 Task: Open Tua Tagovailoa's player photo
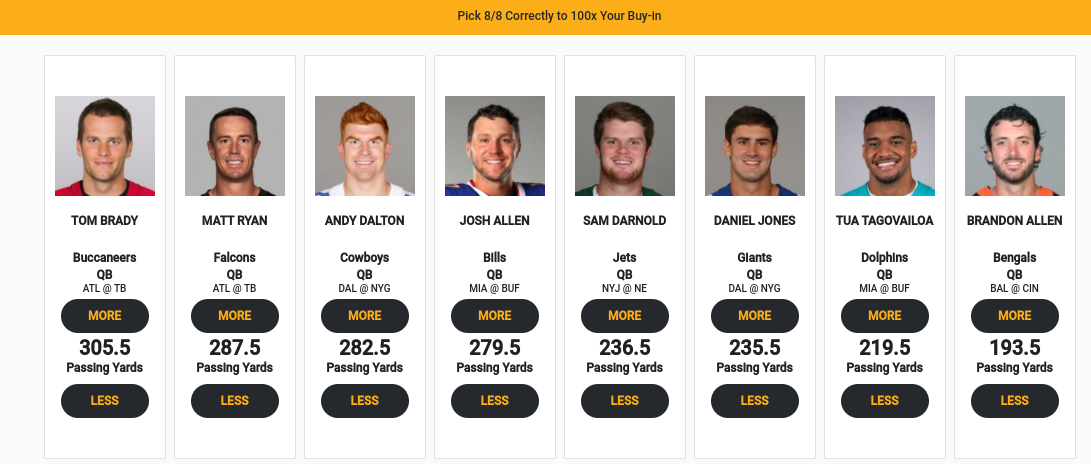[x=885, y=146]
